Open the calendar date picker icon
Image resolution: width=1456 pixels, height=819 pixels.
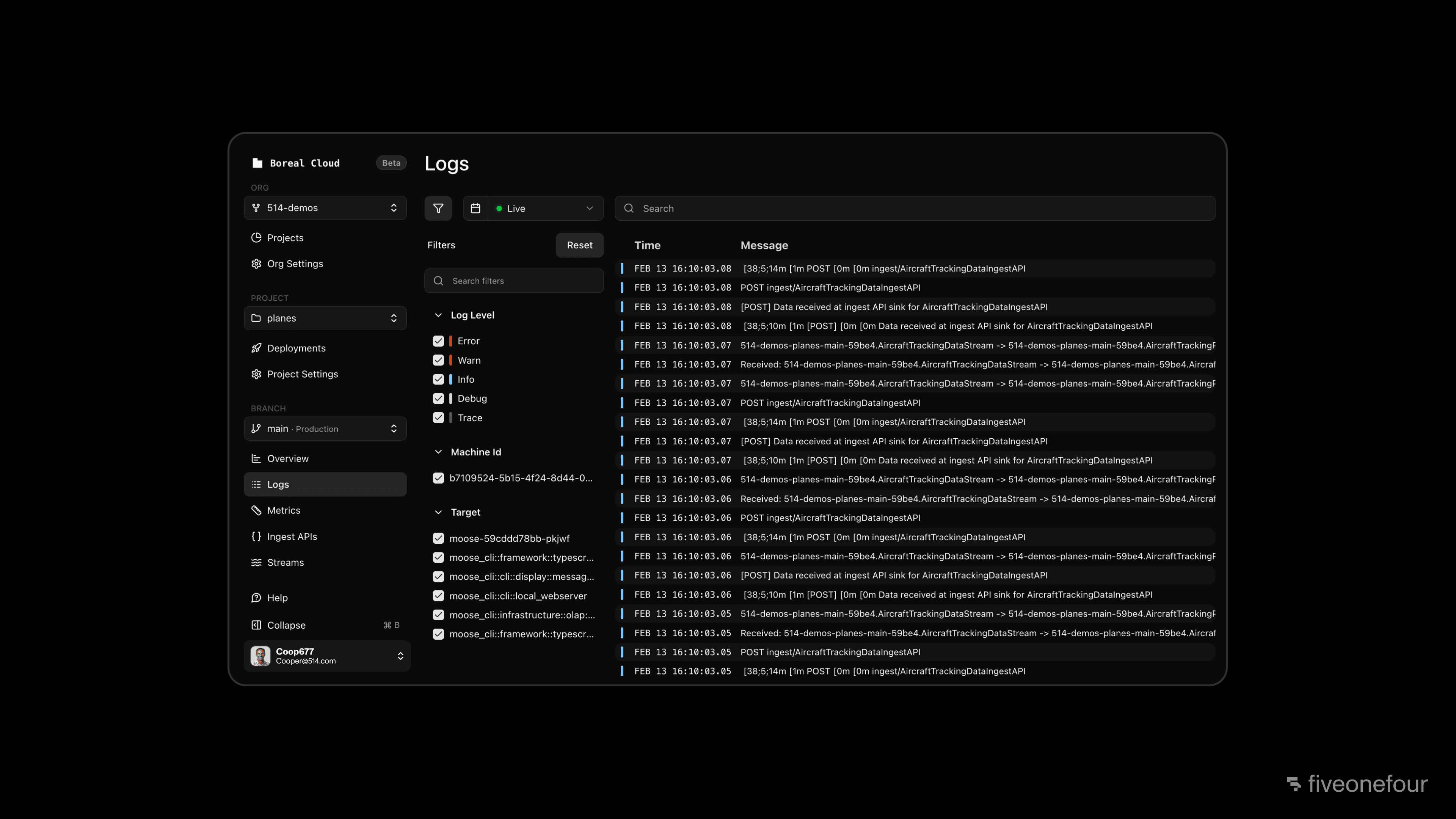pyautogui.click(x=475, y=209)
